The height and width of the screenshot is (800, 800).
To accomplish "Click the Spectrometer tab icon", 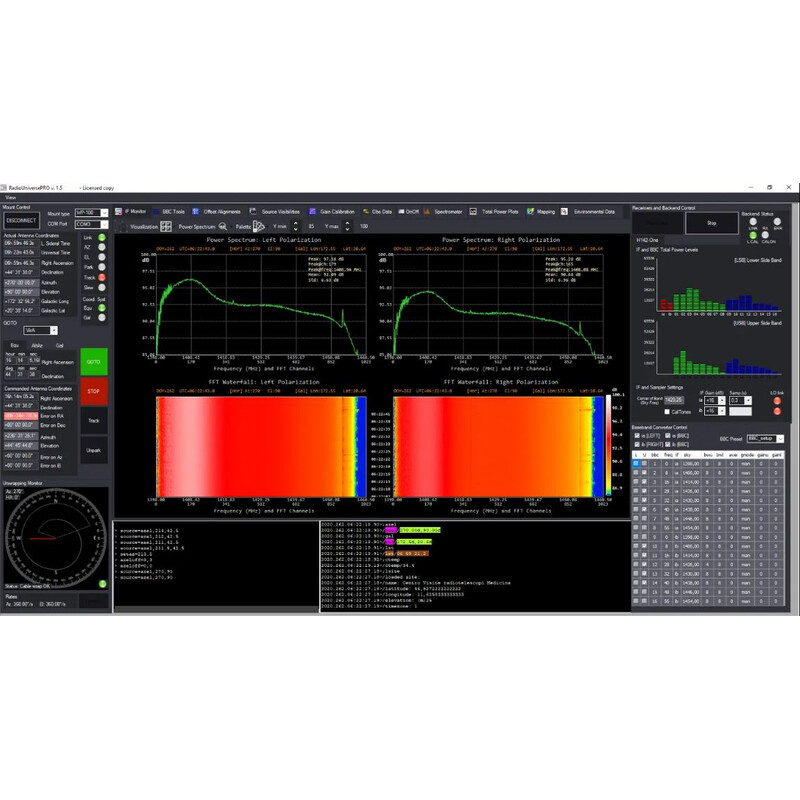I will (x=427, y=211).
